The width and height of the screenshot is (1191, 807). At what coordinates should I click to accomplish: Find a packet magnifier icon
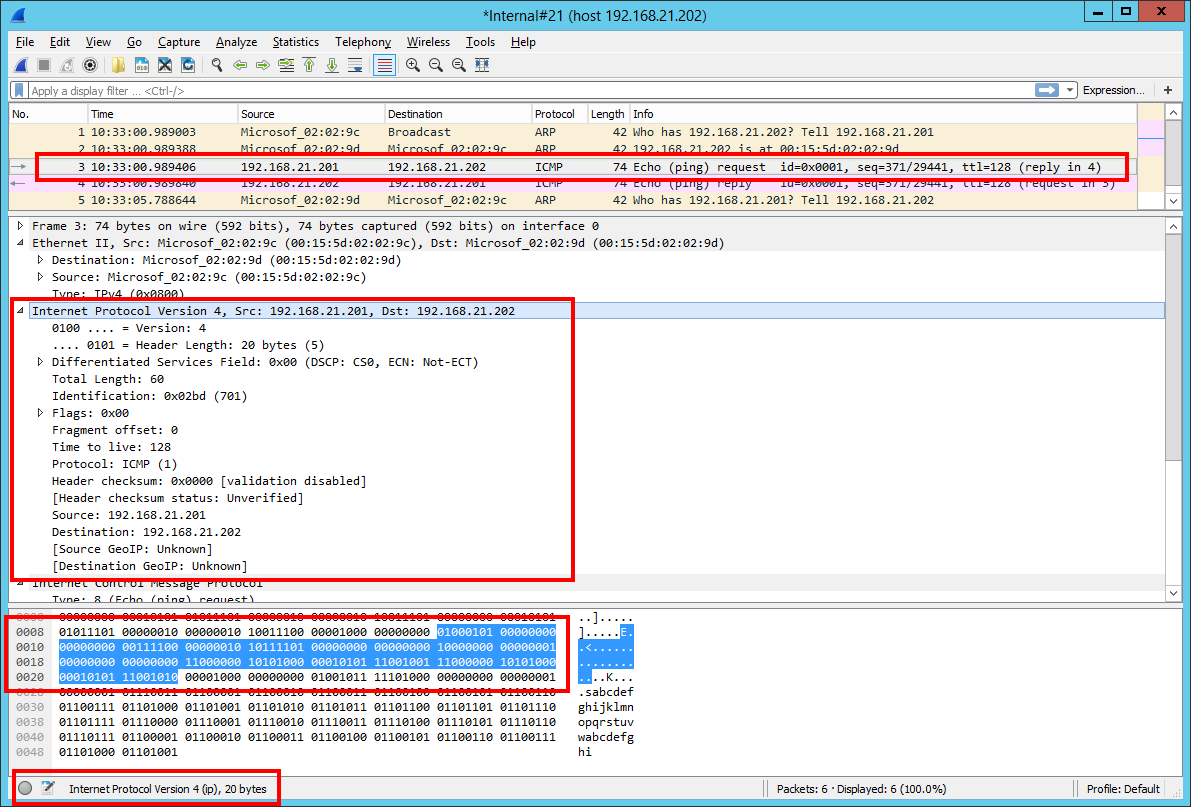pyautogui.click(x=217, y=65)
